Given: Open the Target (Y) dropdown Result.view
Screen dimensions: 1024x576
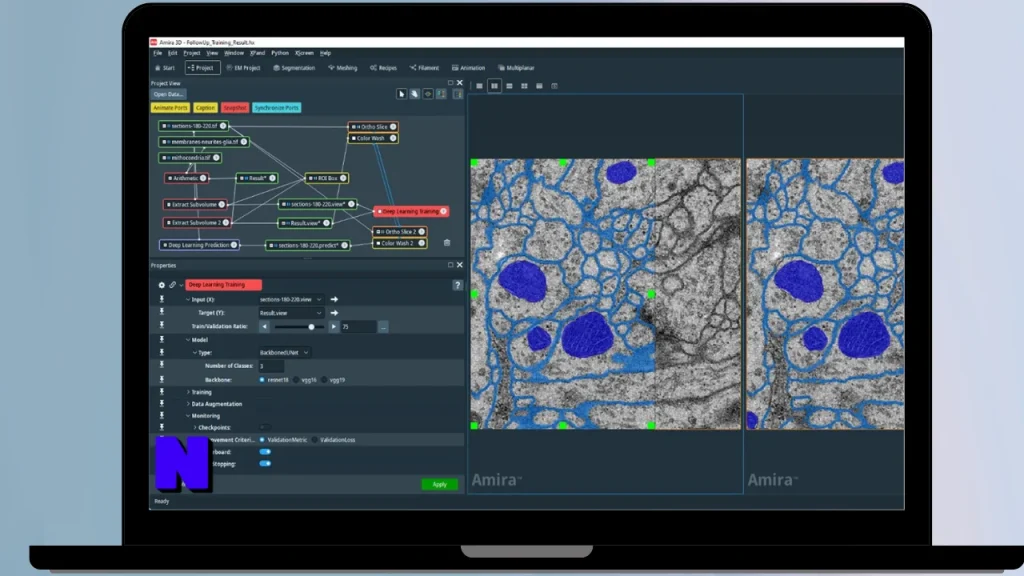Looking at the screenshot, I should coord(290,313).
